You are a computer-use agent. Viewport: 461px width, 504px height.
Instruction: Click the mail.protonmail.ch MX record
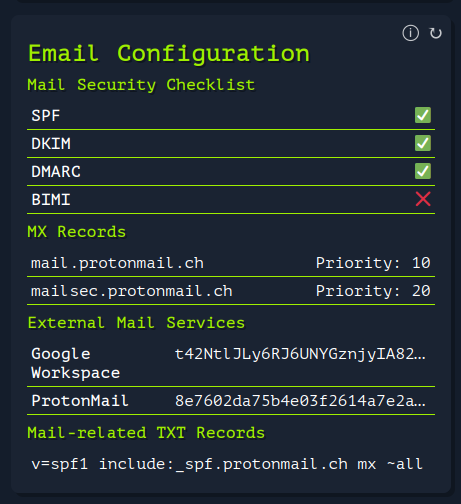tap(117, 263)
